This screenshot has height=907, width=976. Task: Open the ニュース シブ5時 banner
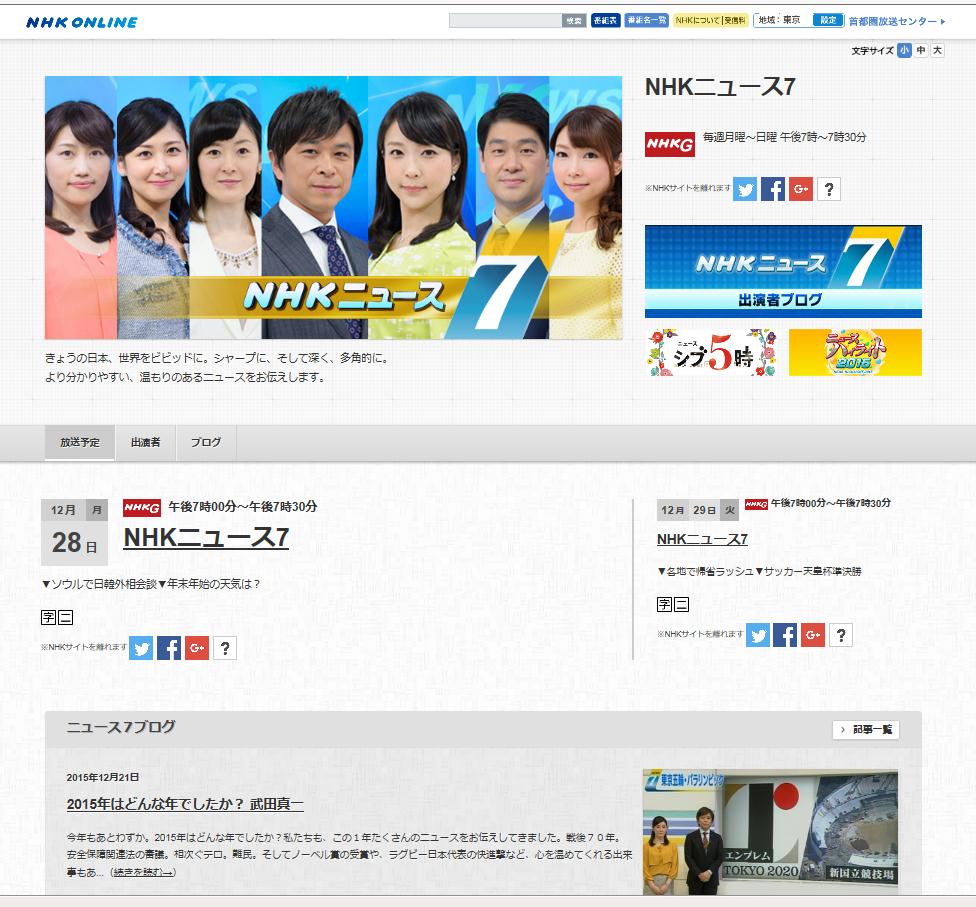(x=711, y=352)
